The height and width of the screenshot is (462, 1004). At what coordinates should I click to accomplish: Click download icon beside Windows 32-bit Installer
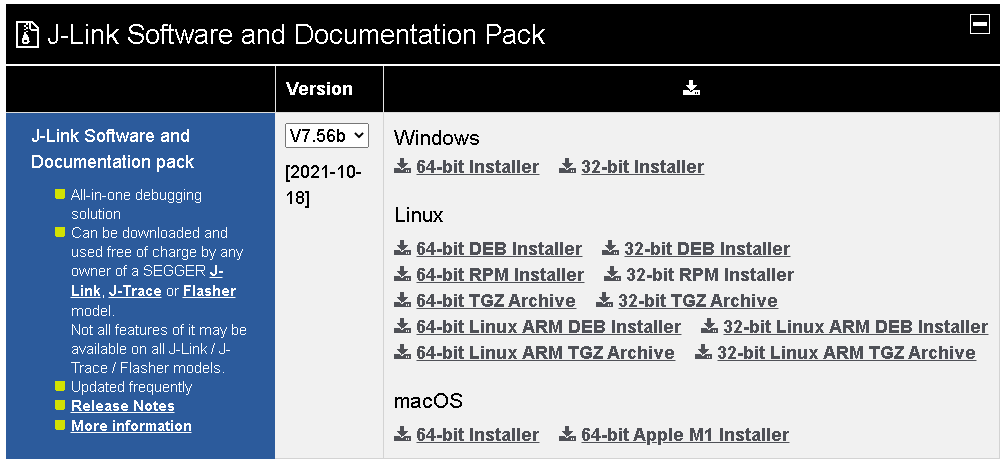click(x=567, y=166)
